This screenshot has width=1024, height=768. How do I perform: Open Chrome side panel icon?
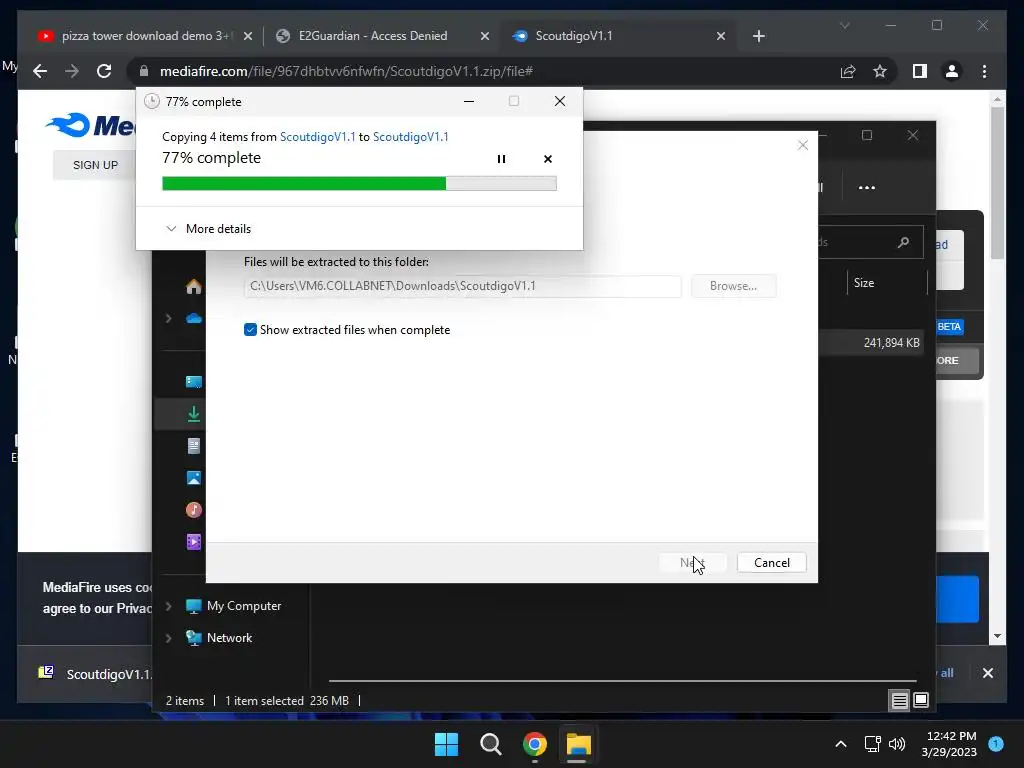920,71
